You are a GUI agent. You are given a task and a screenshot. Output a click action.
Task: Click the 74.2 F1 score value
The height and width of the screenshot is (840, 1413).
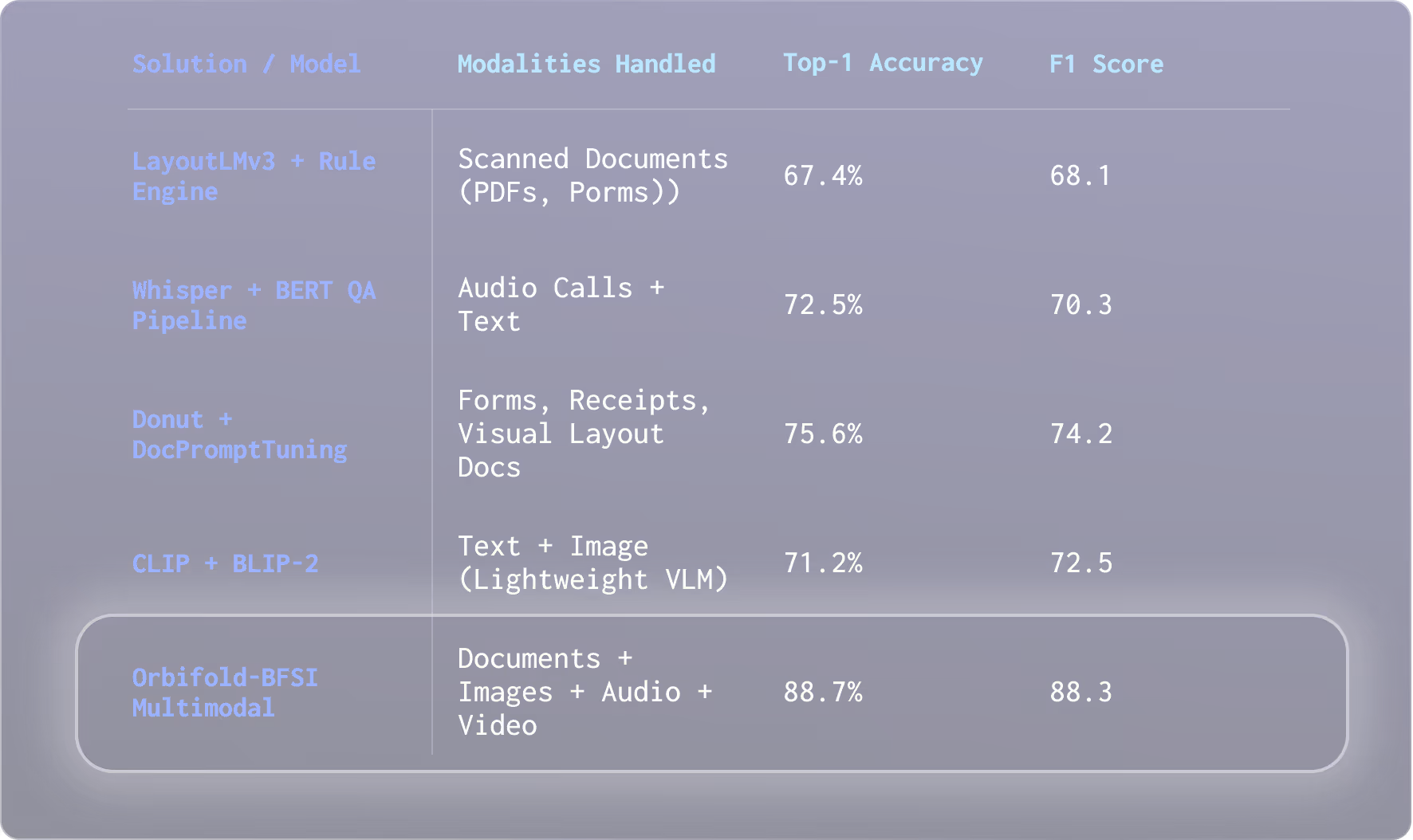tap(1080, 434)
